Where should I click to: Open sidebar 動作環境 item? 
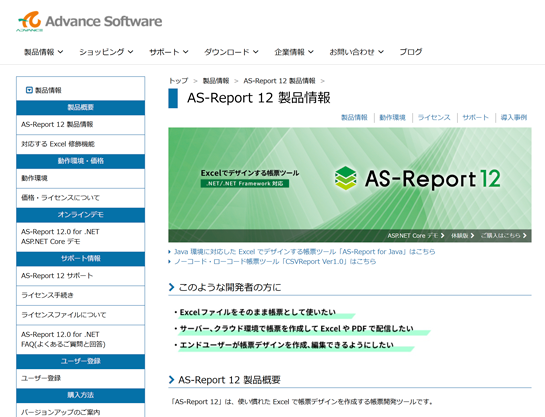tap(80, 178)
